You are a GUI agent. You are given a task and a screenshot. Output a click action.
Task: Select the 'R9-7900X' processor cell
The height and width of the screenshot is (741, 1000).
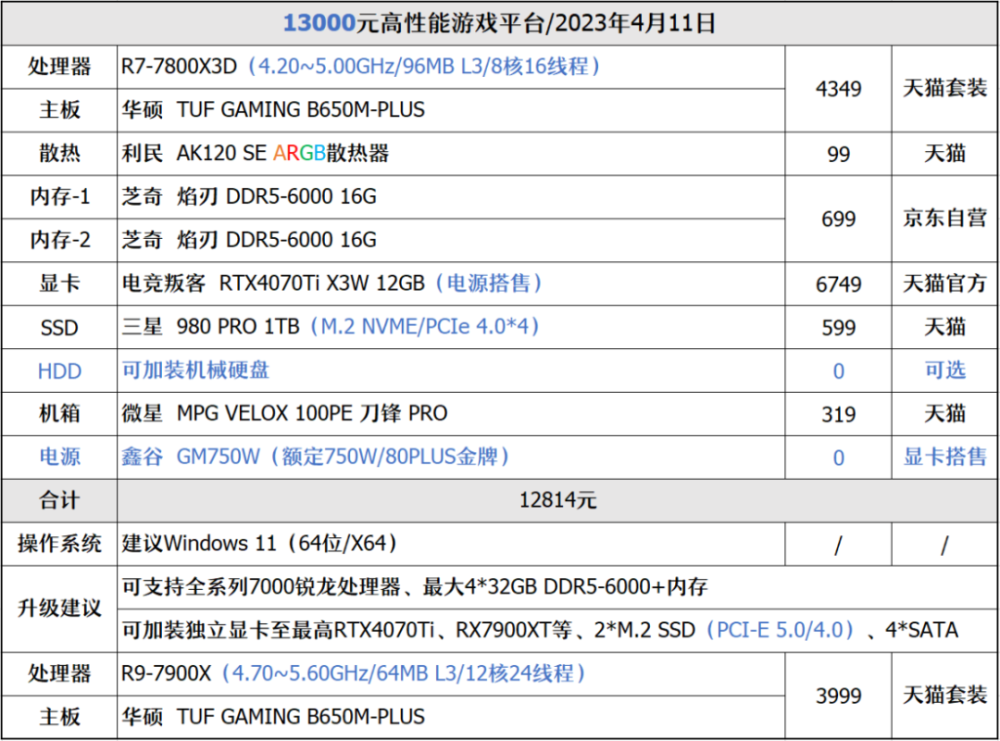451,674
